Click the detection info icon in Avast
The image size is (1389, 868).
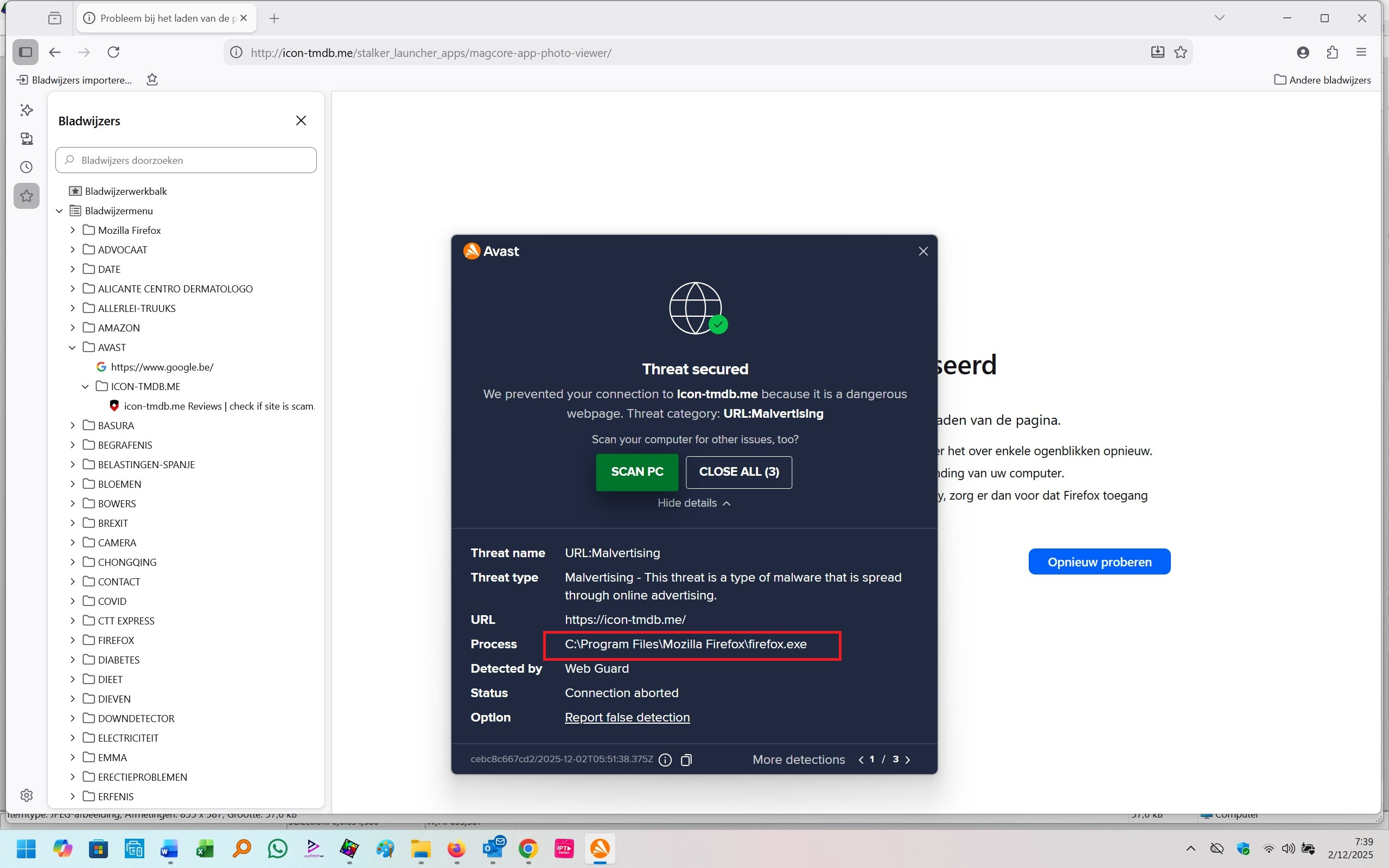pyautogui.click(x=665, y=760)
